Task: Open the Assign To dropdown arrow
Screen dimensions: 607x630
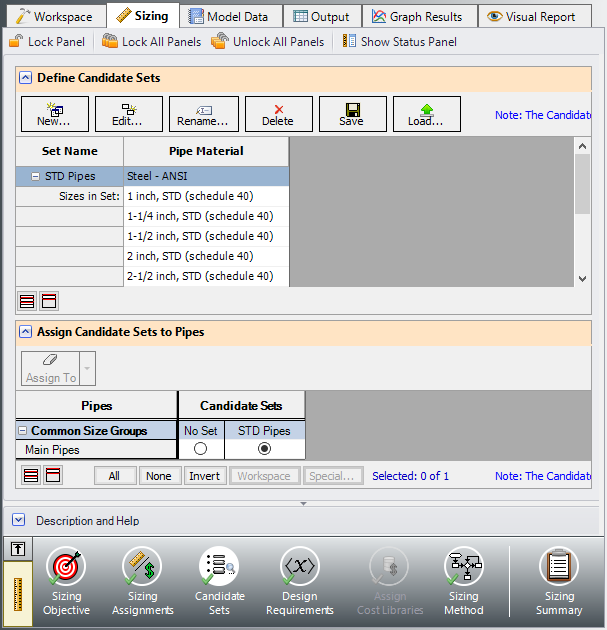Action: pos(87,368)
